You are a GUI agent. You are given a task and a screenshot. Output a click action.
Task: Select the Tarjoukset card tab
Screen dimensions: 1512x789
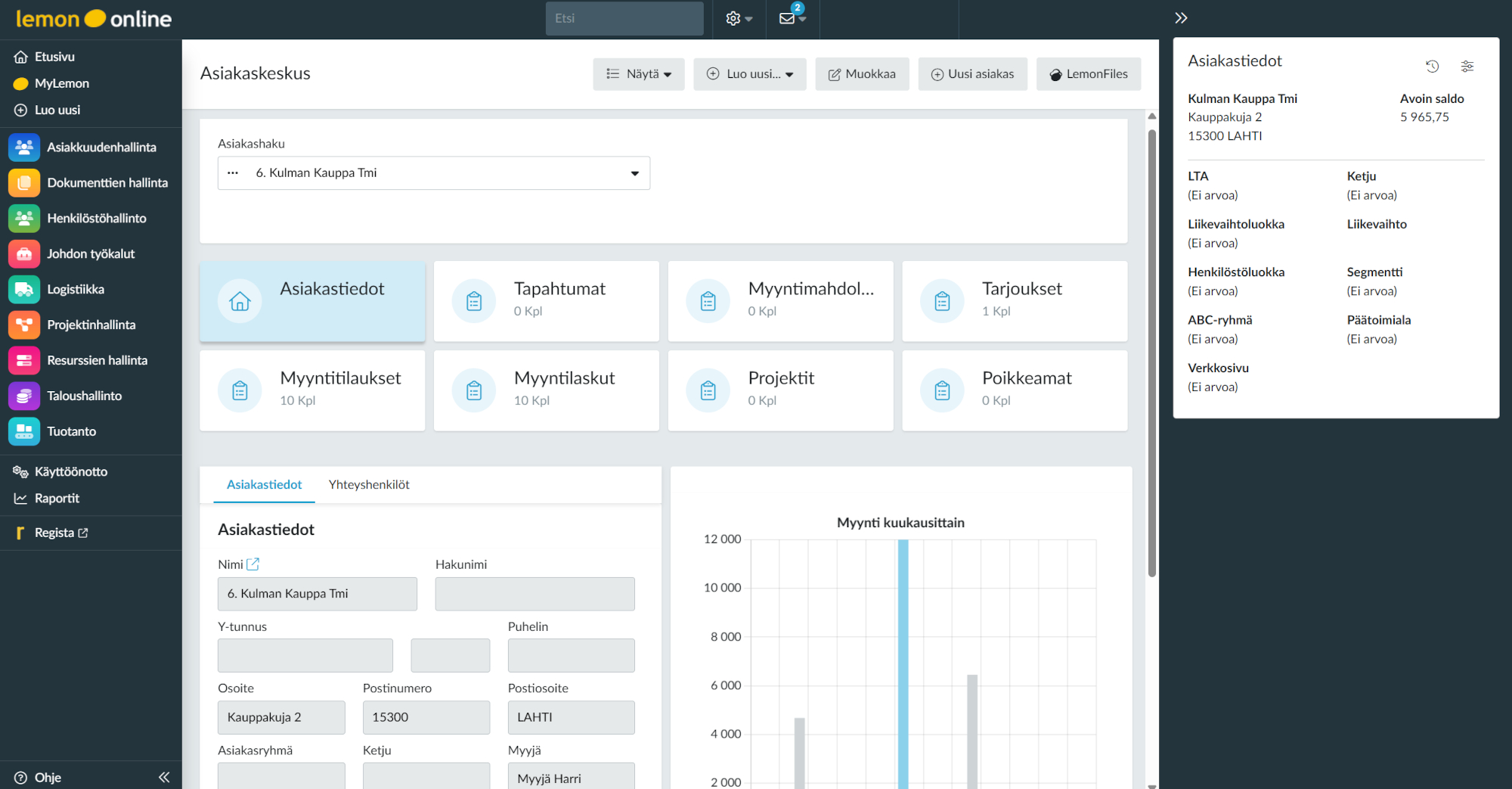click(1014, 300)
